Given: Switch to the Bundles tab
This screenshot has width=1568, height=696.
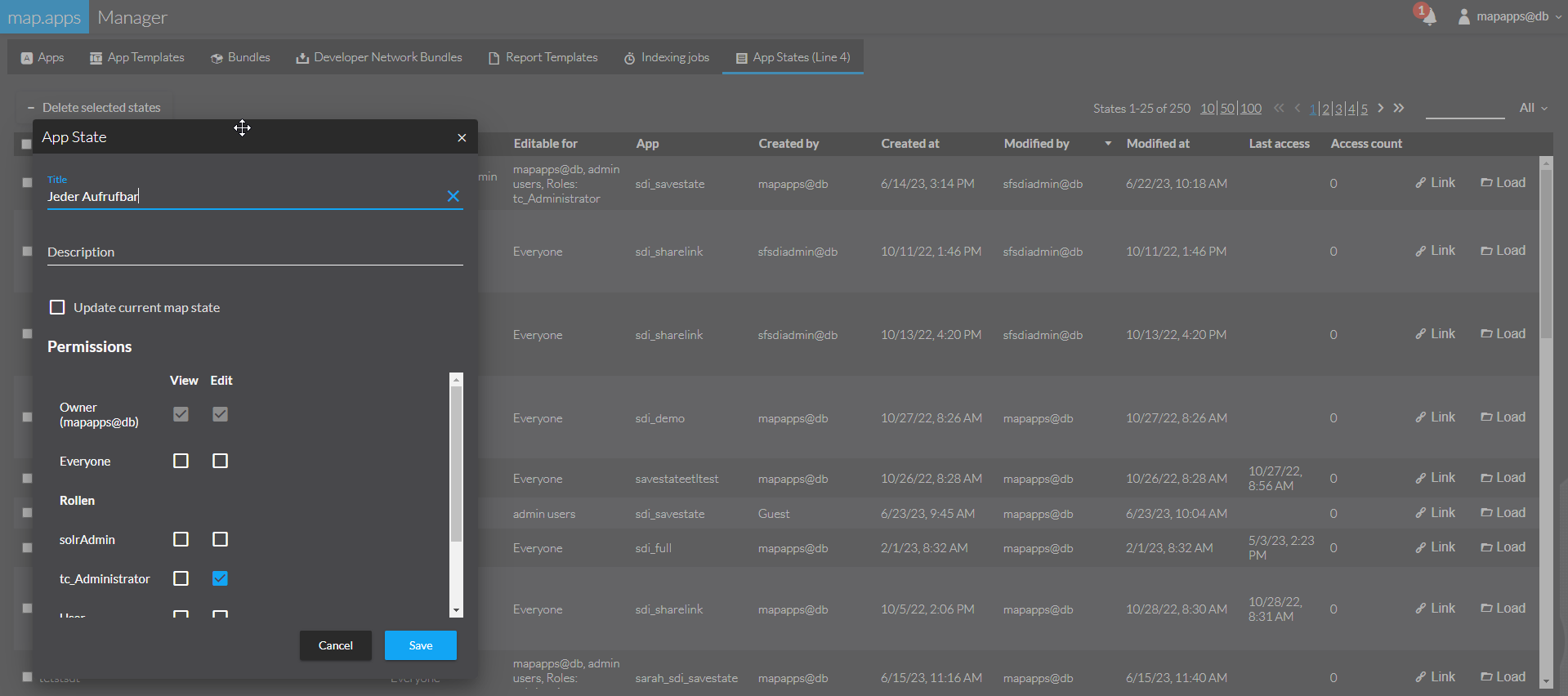Looking at the screenshot, I should coord(240,57).
